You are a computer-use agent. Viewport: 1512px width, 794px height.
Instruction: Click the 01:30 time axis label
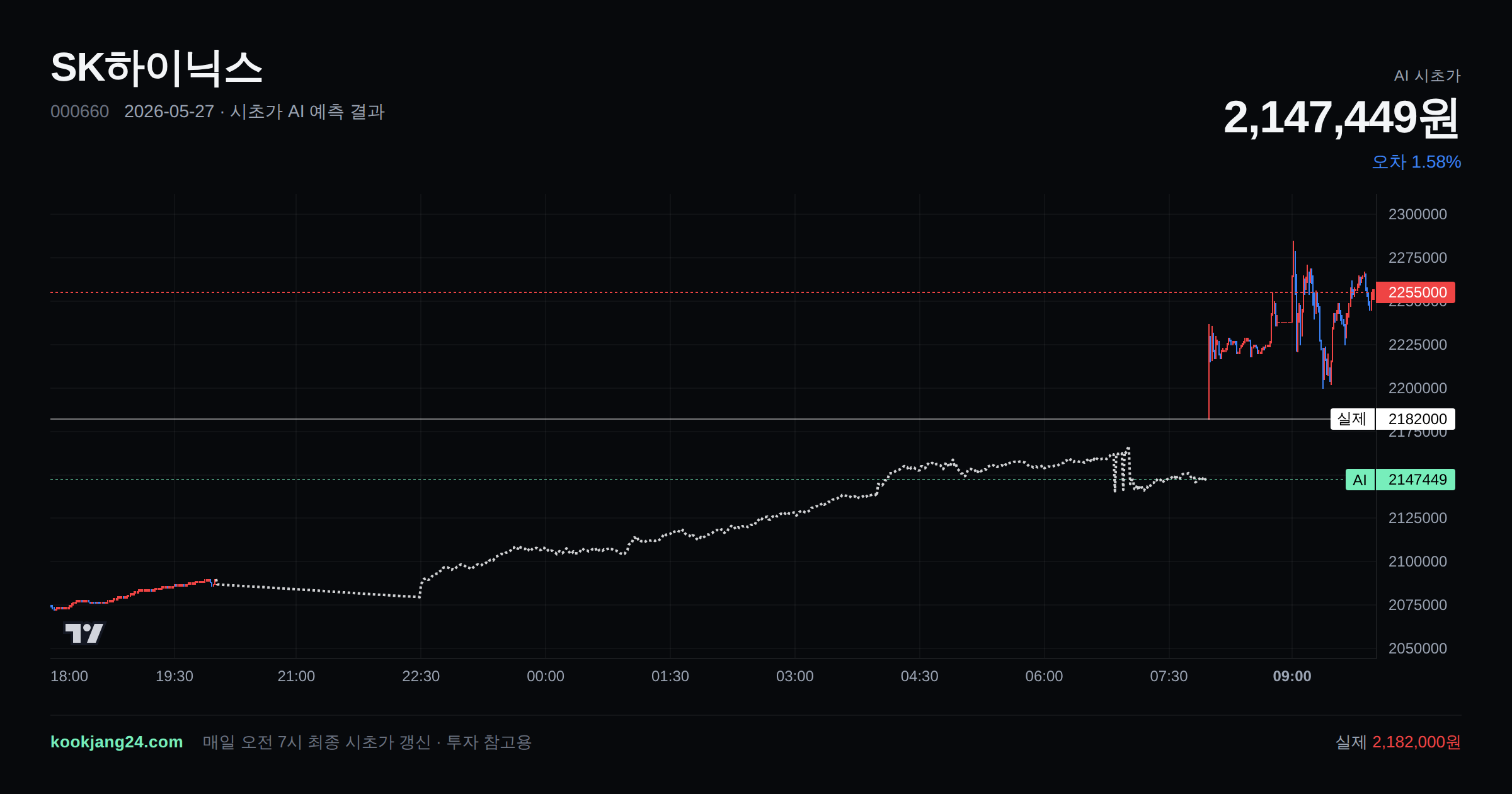[x=670, y=676]
